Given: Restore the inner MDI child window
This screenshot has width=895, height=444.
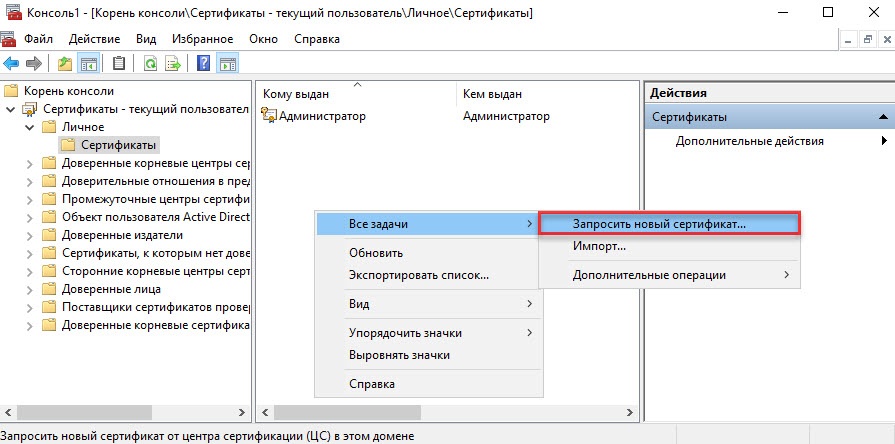Looking at the screenshot, I should coord(868,39).
